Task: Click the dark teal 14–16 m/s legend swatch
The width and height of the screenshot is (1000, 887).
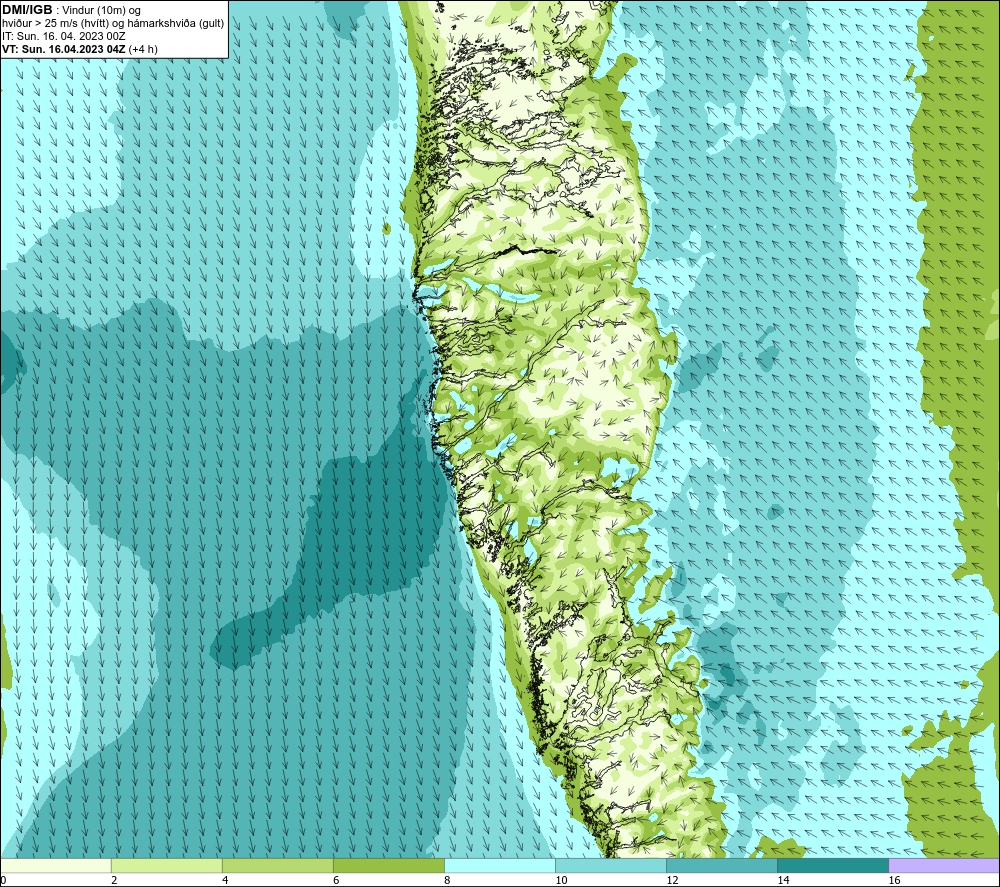Action: pyautogui.click(x=832, y=865)
